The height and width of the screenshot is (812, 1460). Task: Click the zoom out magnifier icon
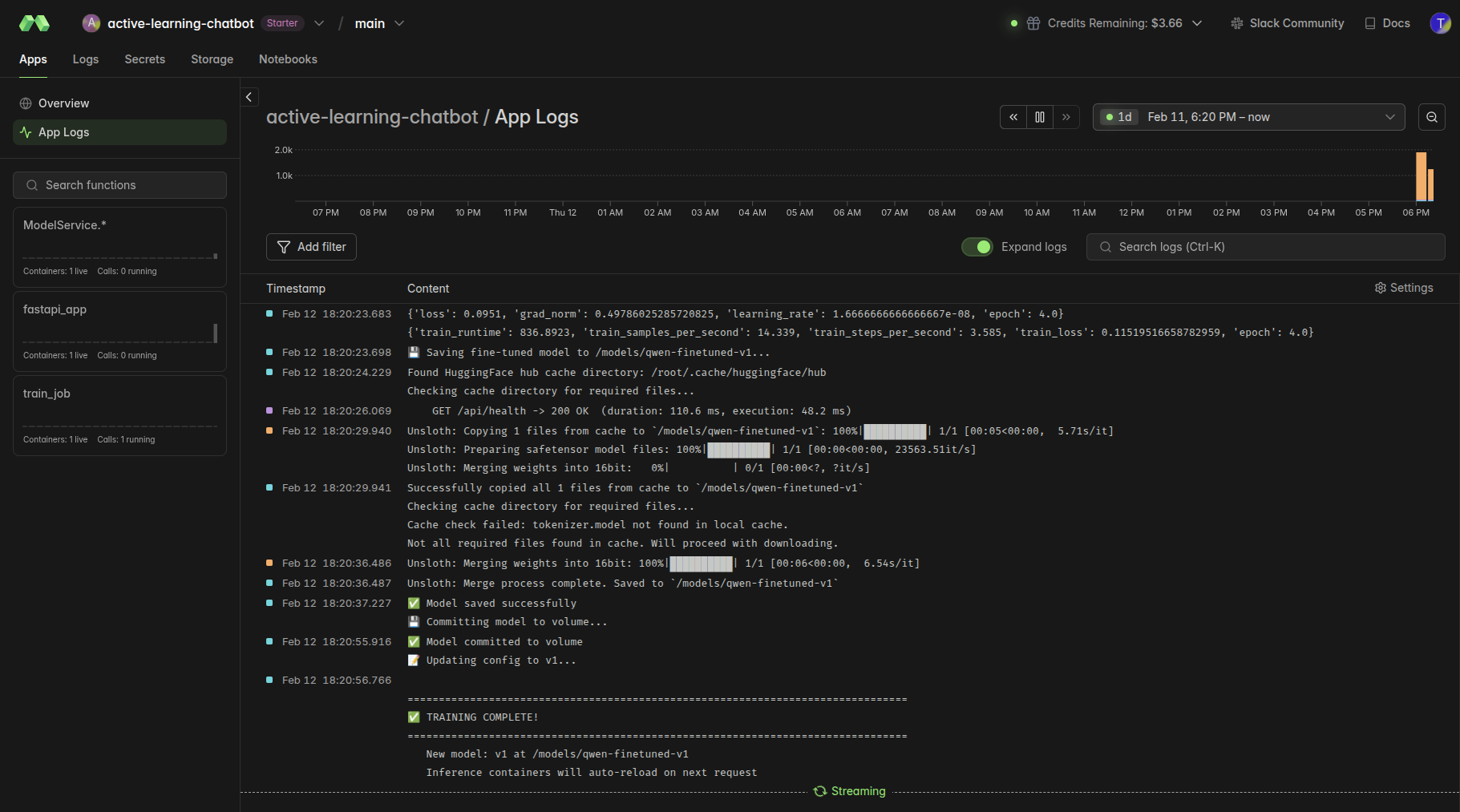coord(1431,117)
